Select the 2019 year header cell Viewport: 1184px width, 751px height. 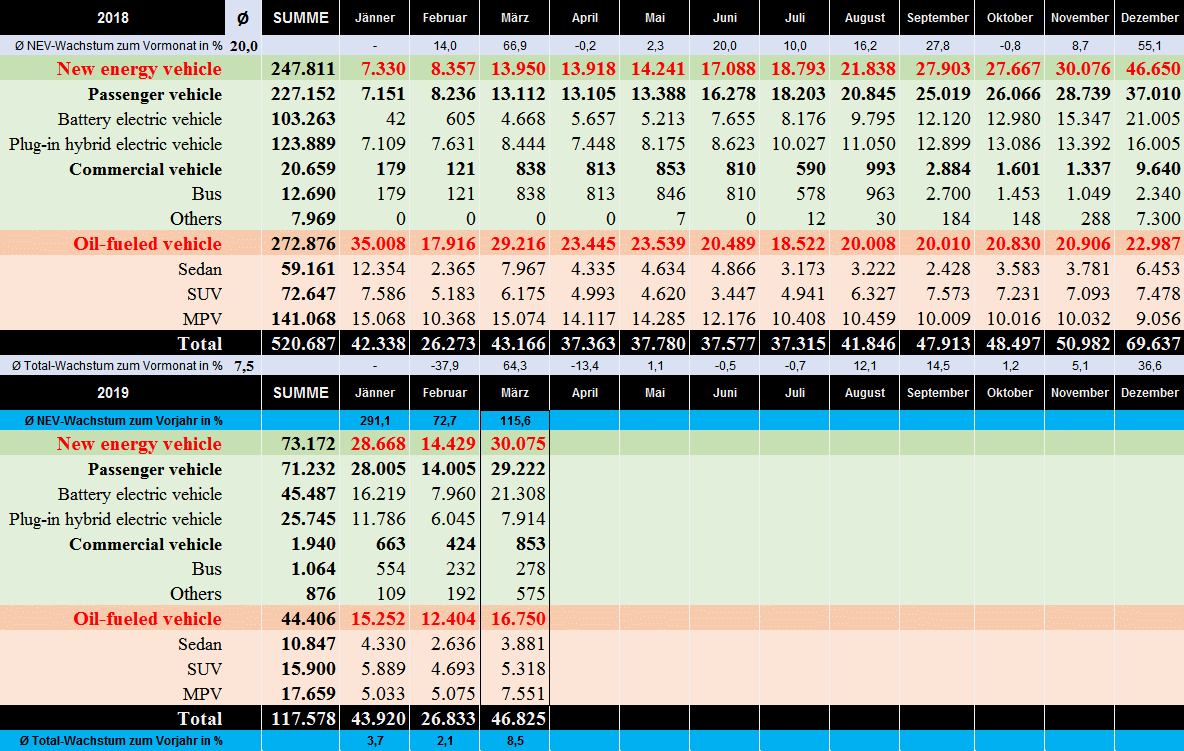click(113, 392)
